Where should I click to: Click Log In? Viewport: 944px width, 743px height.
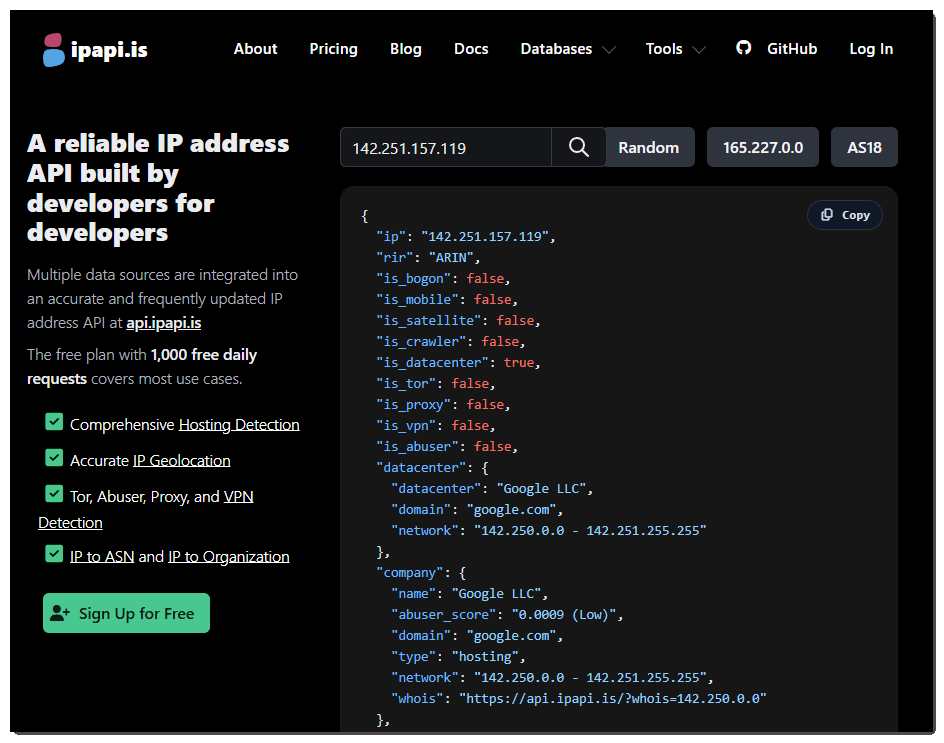pyautogui.click(x=871, y=49)
